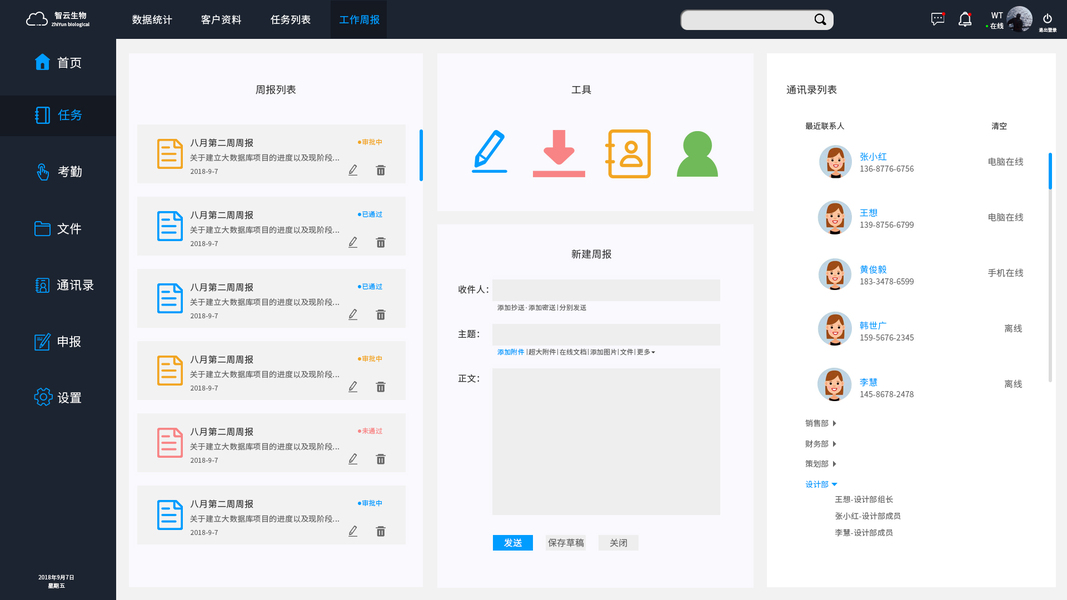Expand the 销售部 department

pos(821,423)
